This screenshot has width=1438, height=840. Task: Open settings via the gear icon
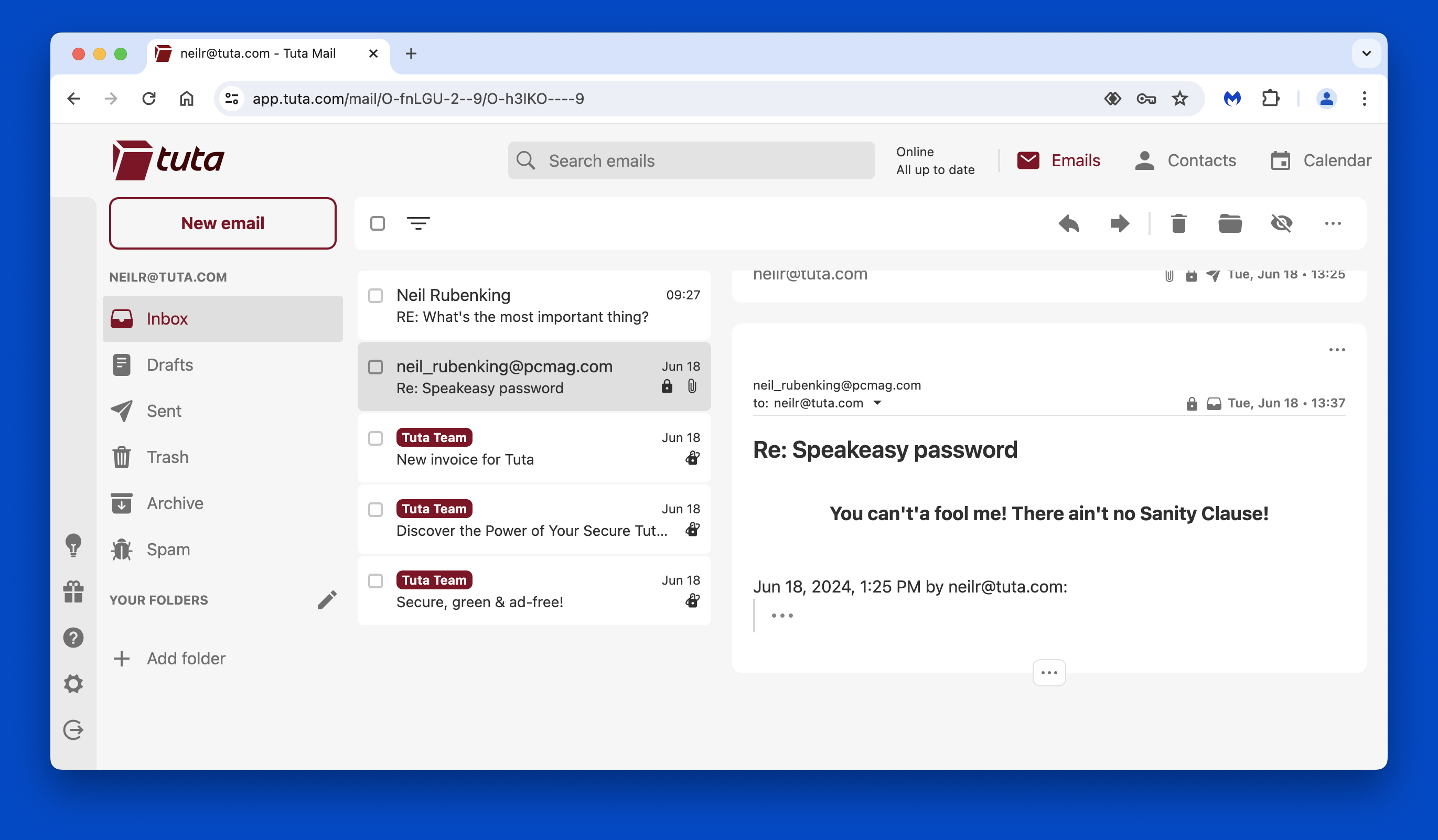click(73, 683)
